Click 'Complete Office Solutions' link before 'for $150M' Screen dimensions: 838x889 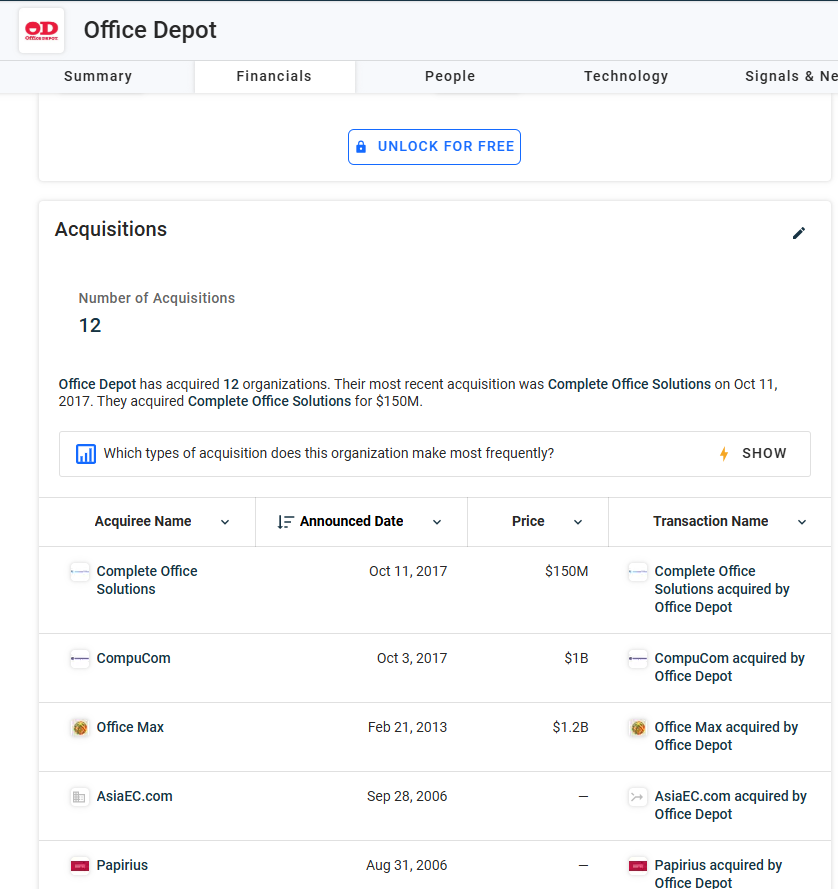[x=269, y=401]
